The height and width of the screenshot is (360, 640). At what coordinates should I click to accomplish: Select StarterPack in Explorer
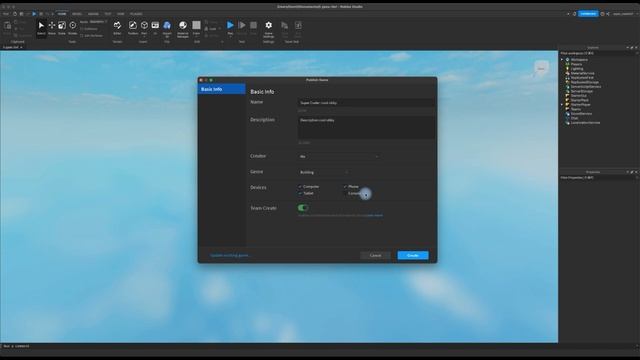(580, 100)
